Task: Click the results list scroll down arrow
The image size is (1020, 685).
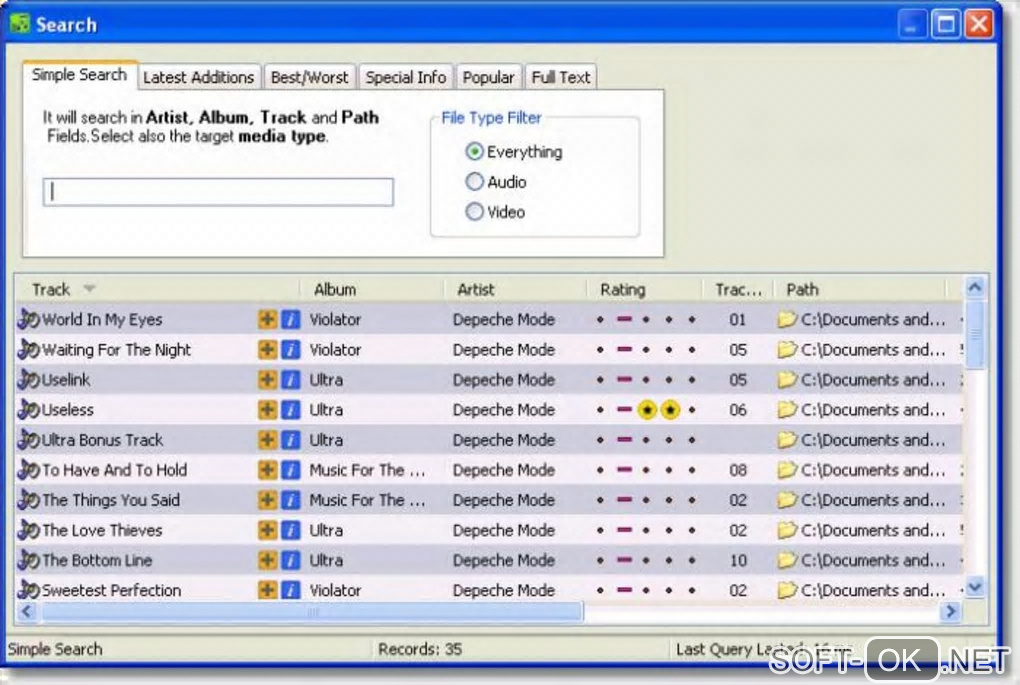Action: 974,587
